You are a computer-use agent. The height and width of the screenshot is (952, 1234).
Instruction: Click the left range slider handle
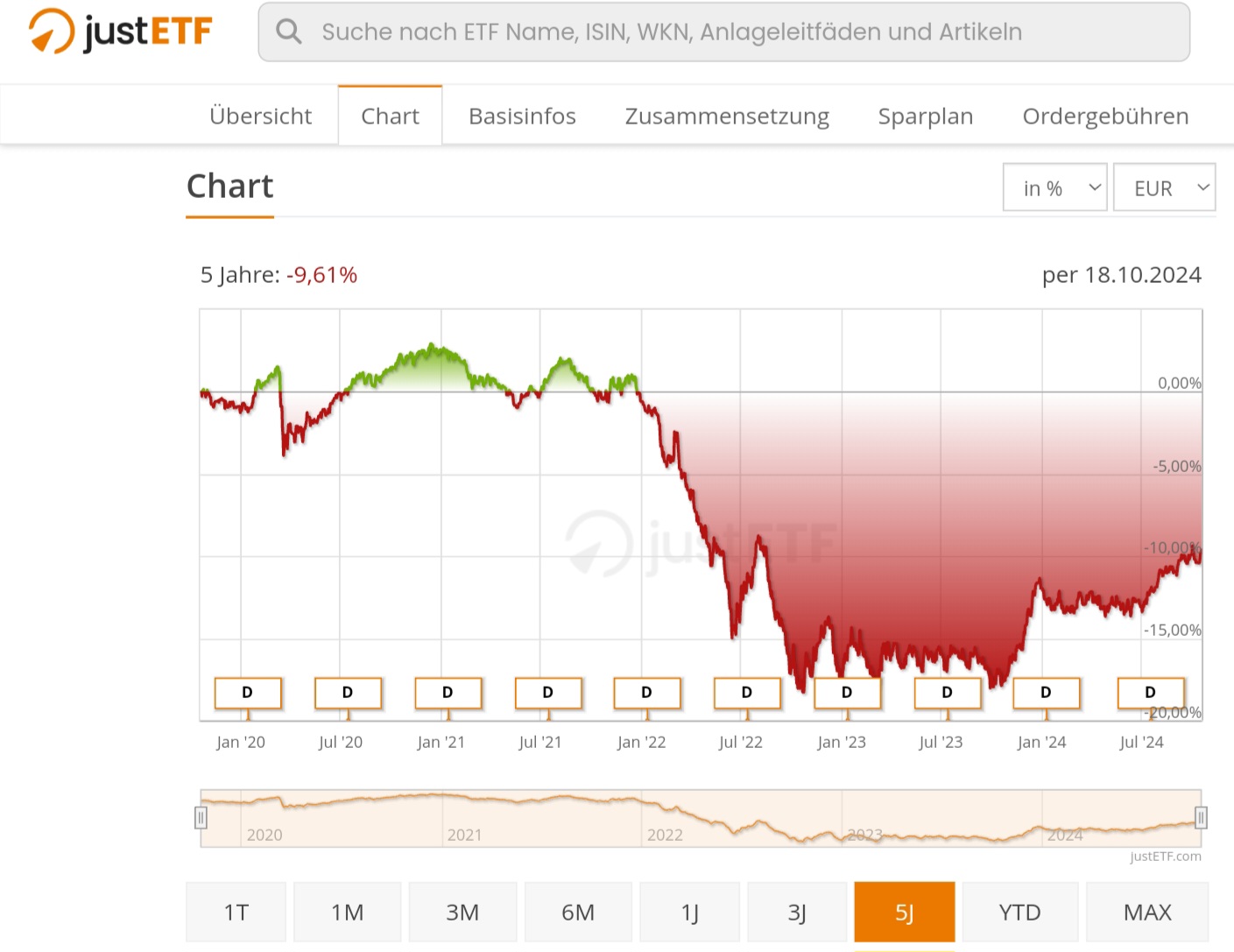pos(201,818)
